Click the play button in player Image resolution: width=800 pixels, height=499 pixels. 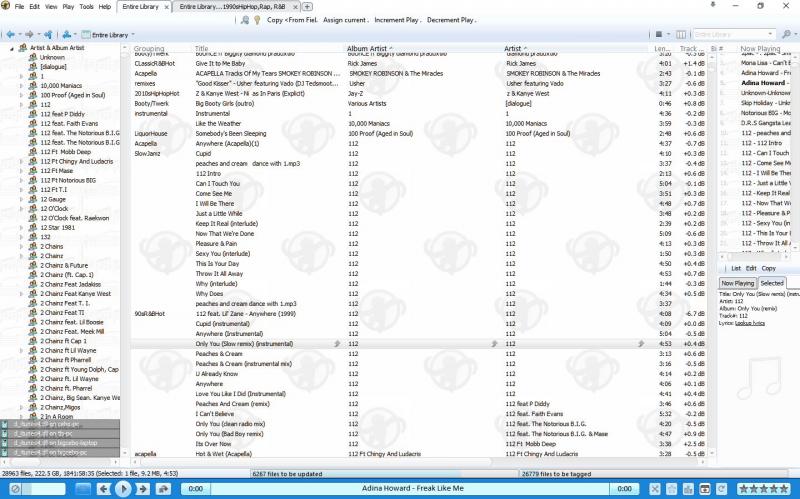point(123,489)
